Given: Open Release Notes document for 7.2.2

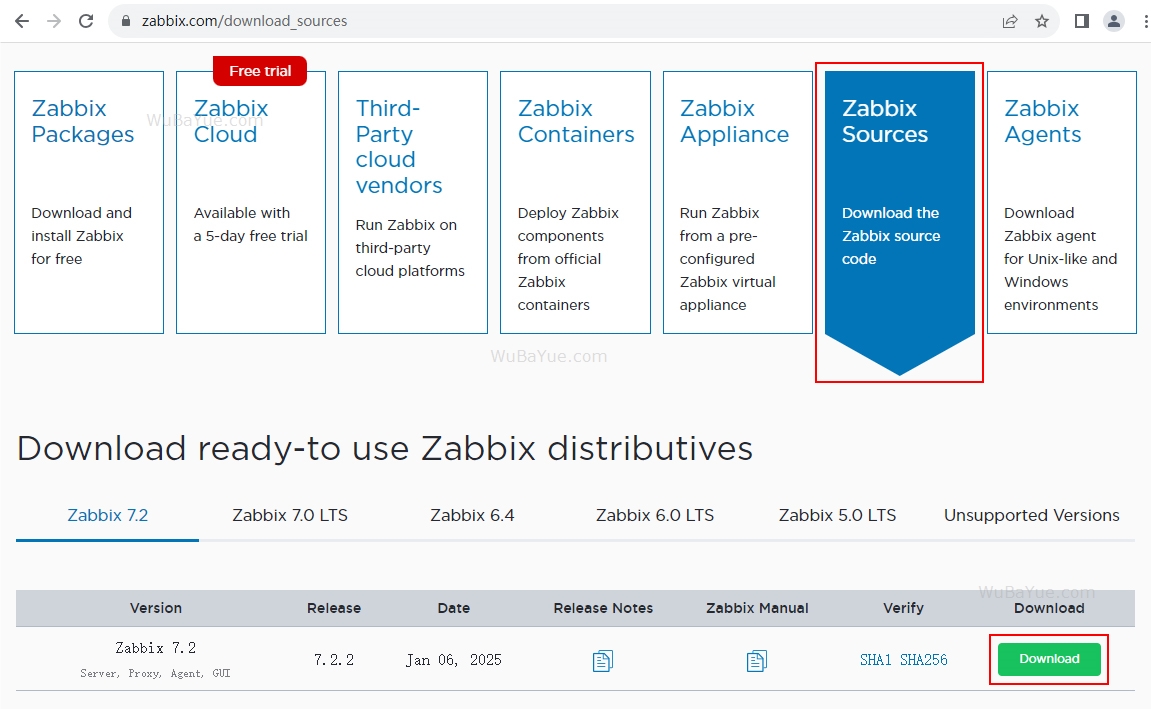Looking at the screenshot, I should coord(603,661).
